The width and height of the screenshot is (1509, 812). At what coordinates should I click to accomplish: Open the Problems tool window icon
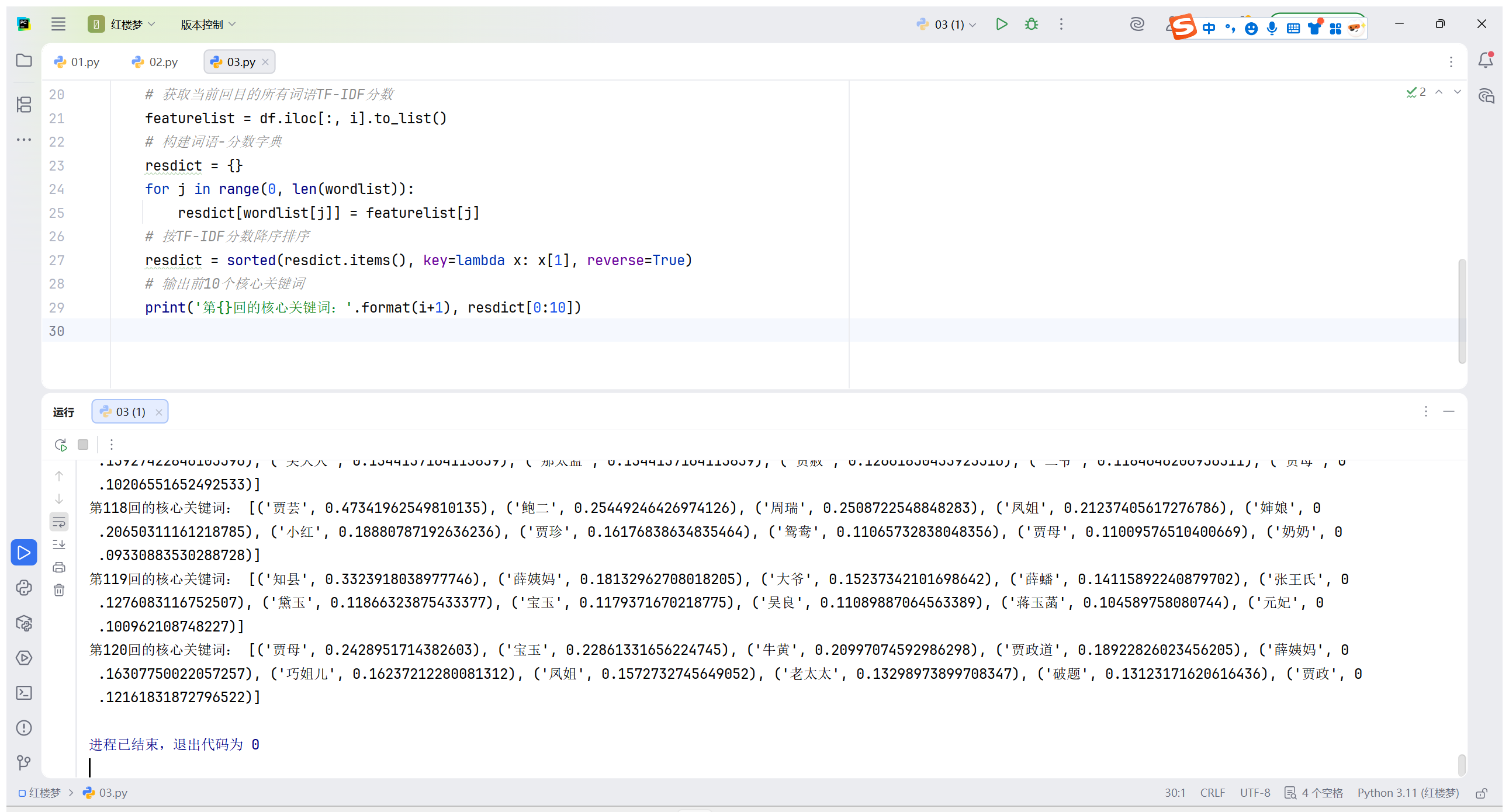[x=24, y=728]
